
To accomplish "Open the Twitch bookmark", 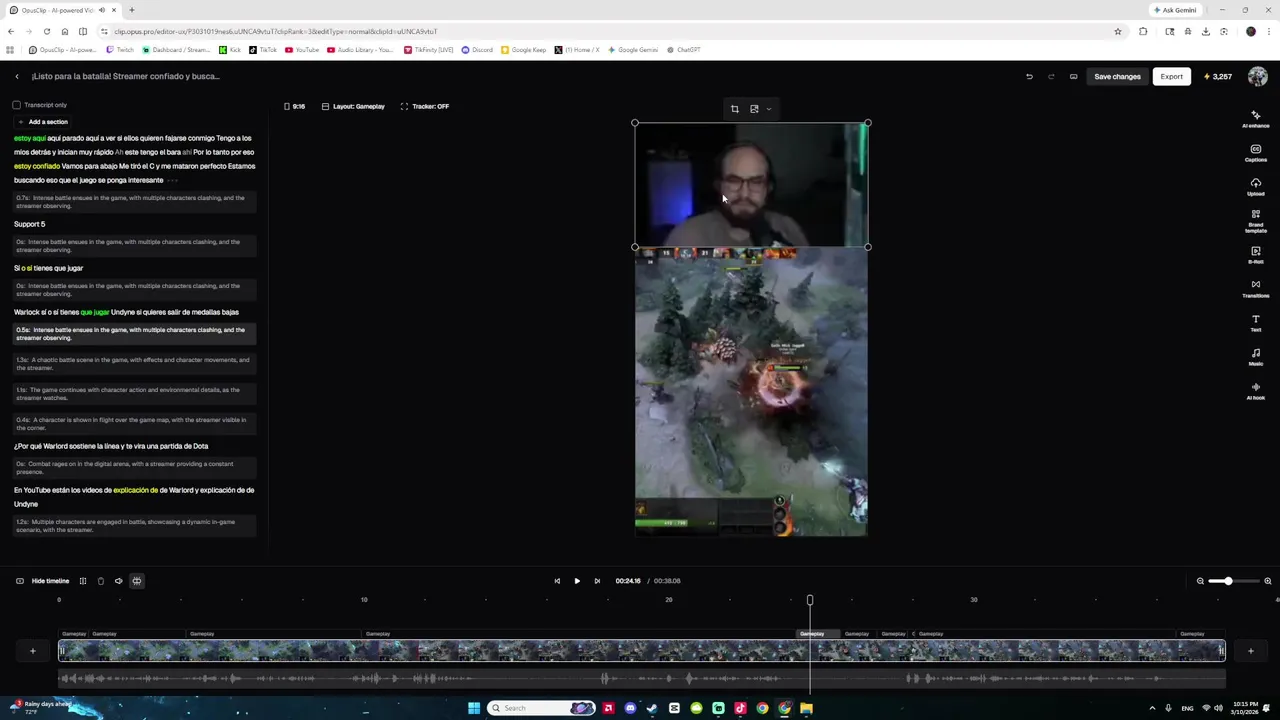I will pos(120,50).
